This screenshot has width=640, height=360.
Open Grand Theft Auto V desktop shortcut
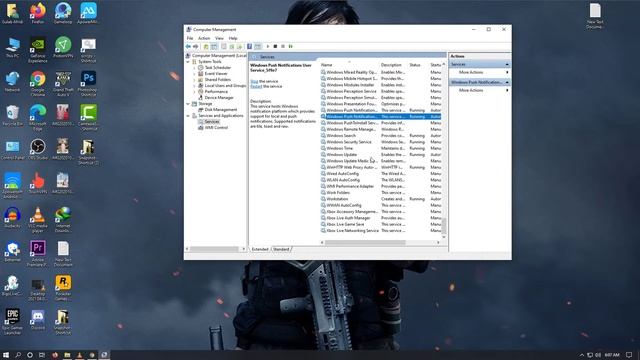[63, 84]
